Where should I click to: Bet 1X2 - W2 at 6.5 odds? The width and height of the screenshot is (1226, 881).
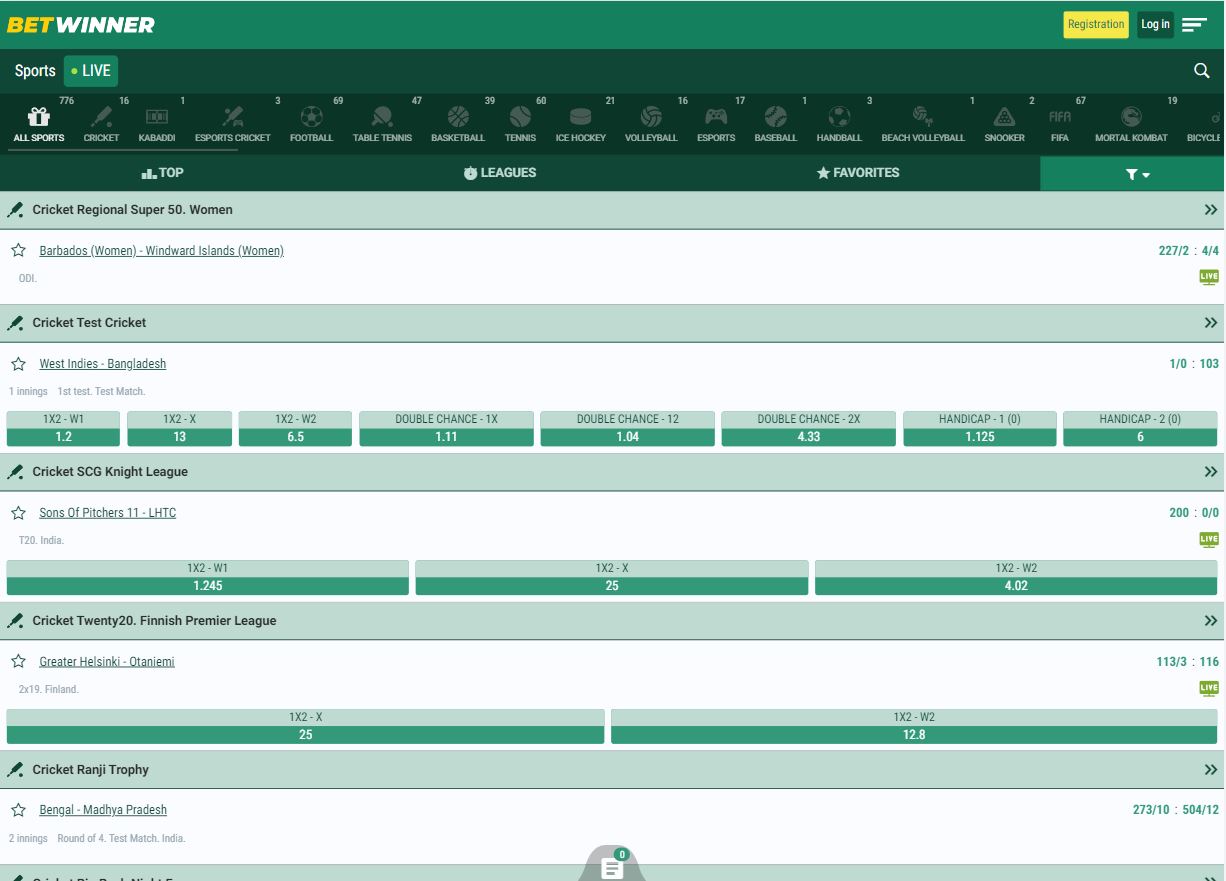(x=295, y=429)
